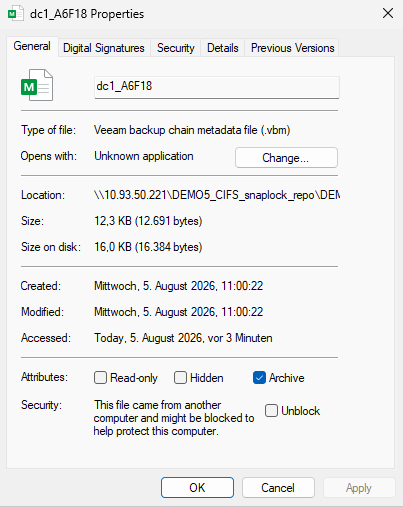Enable the Read-only attribute checkbox
Screen dimensions: 403x507
(x=100, y=378)
